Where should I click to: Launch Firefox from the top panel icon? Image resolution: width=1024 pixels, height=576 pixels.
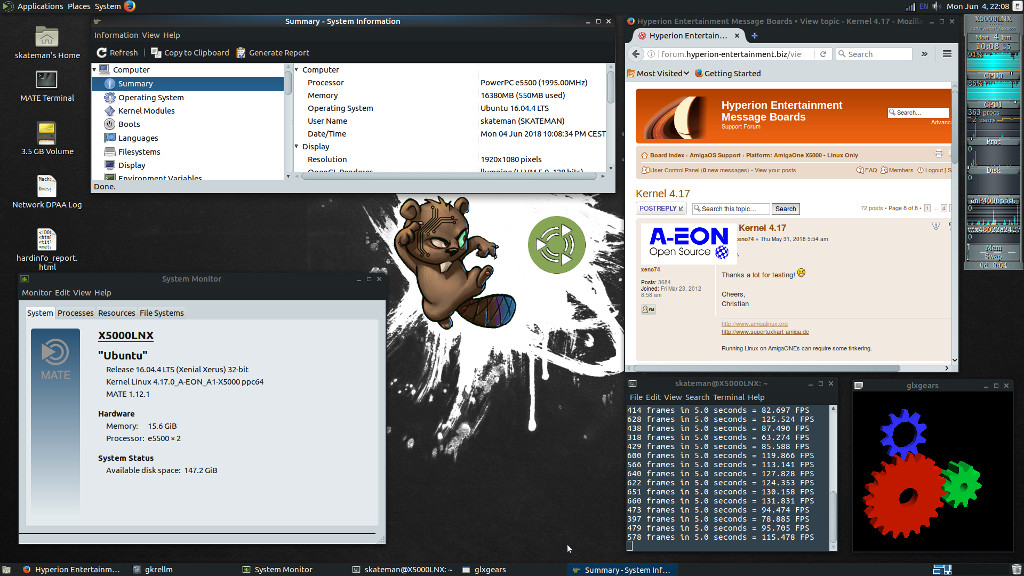129,6
